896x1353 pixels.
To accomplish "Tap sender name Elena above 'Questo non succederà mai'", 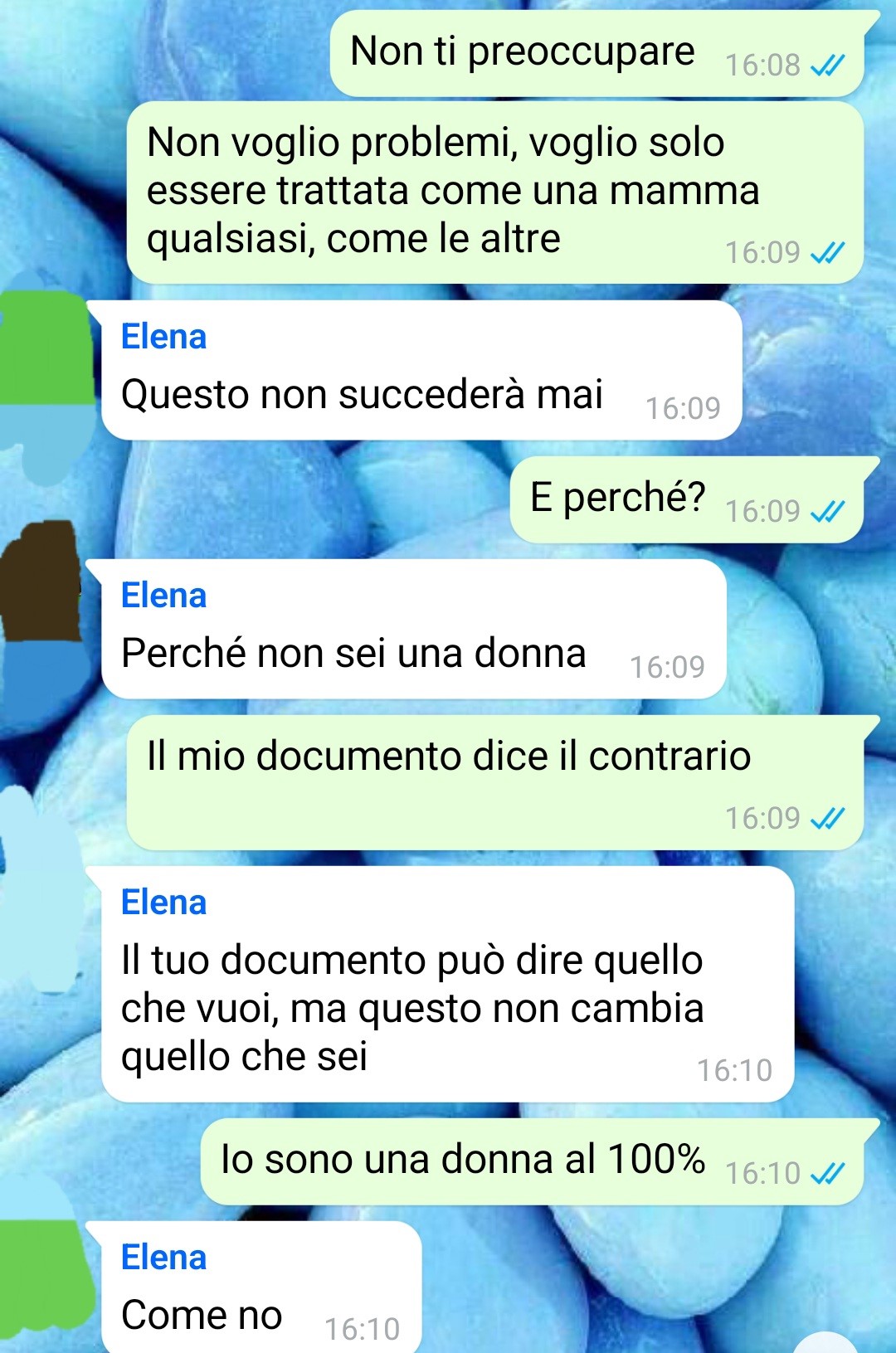I will click(163, 337).
